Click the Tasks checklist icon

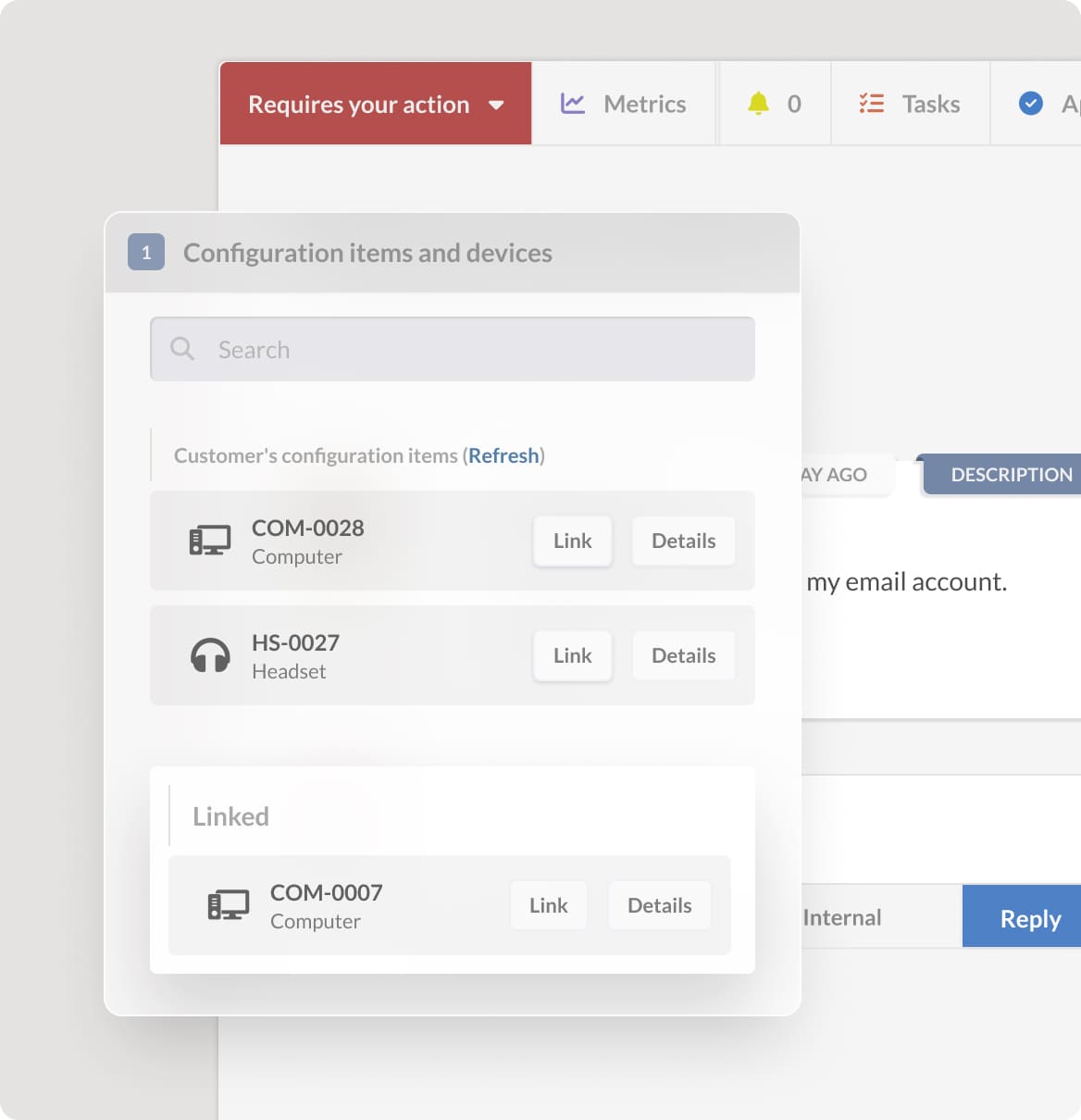tap(871, 104)
